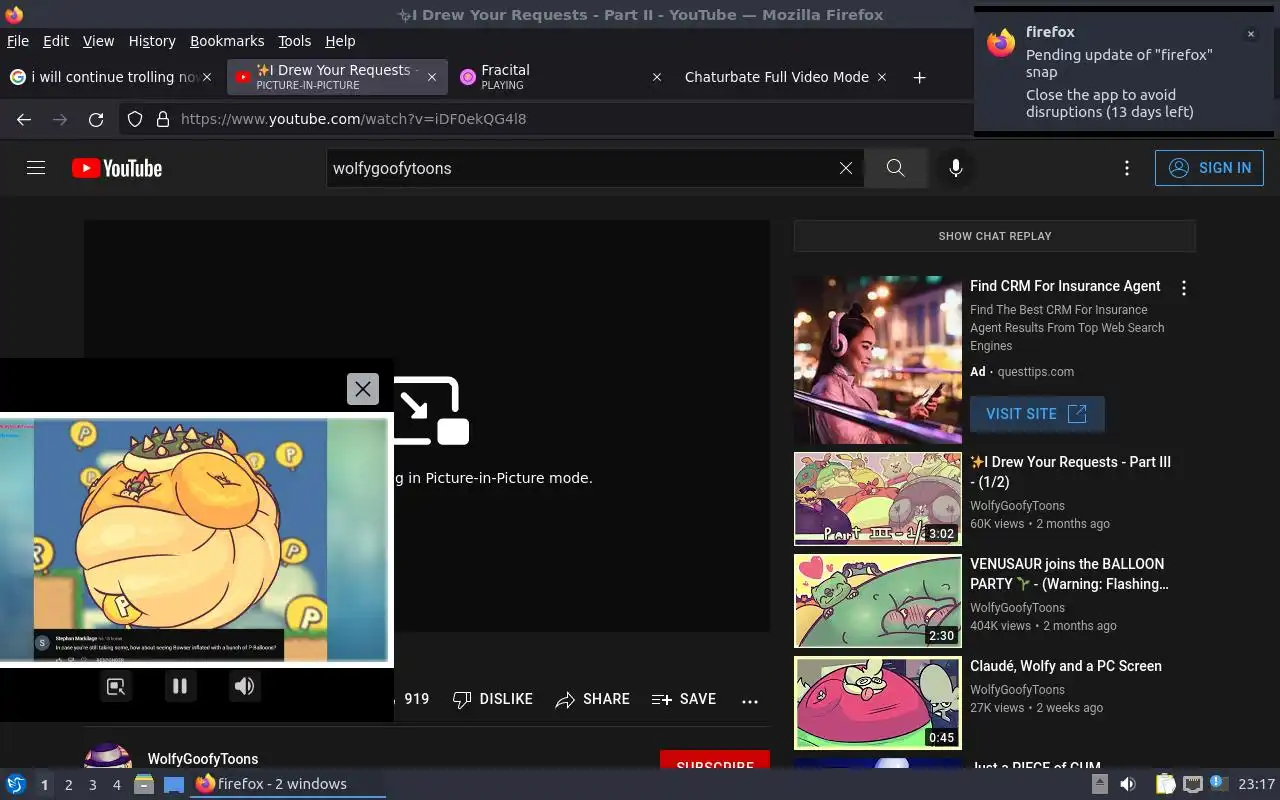1280x800 pixels.
Task: Open the File menu
Action: click(x=18, y=41)
